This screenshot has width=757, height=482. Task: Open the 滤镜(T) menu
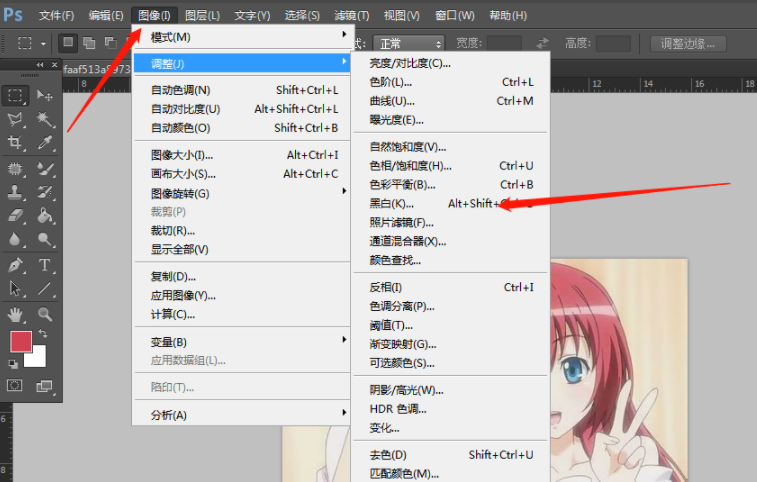click(x=350, y=15)
